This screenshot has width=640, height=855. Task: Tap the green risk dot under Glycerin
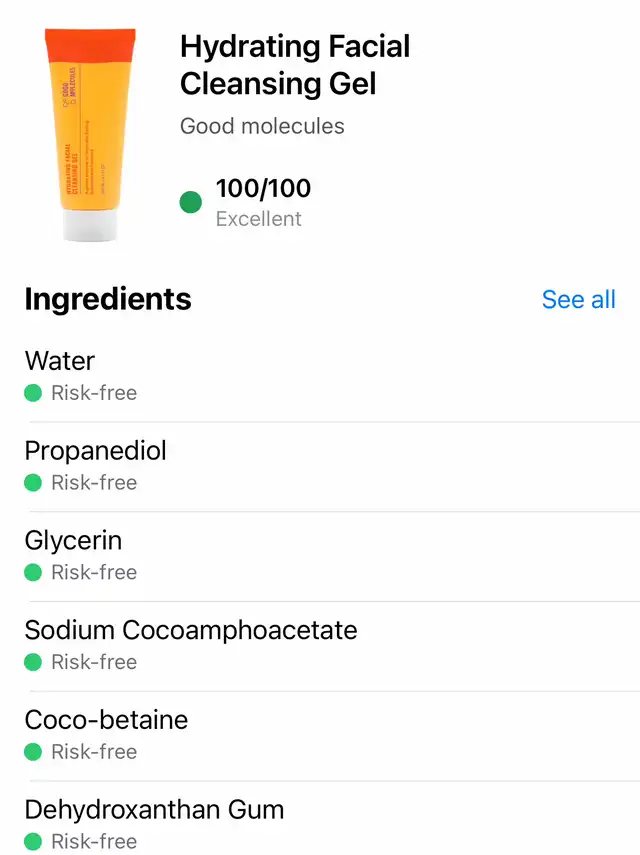[33, 573]
